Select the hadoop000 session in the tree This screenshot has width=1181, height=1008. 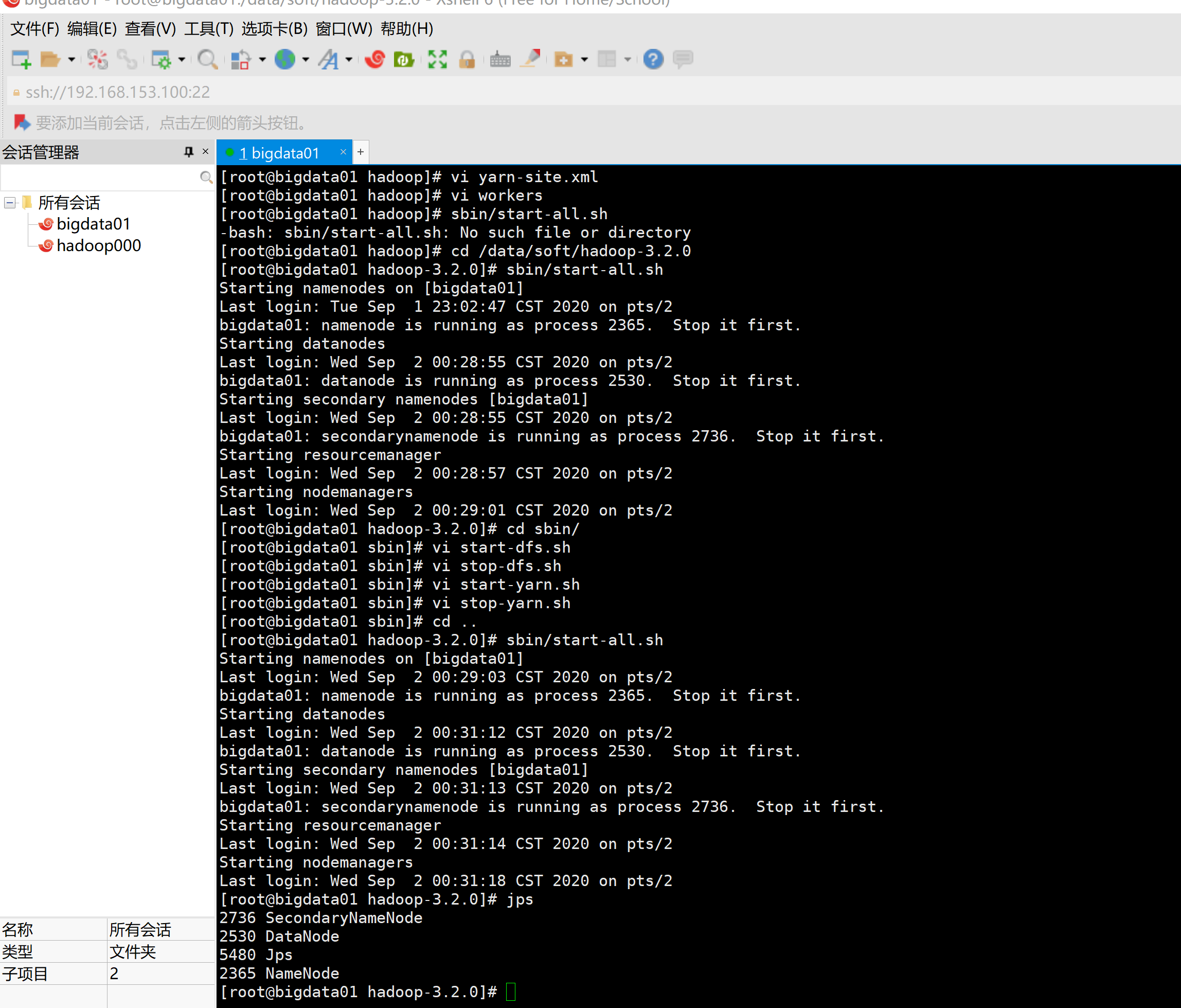(98, 246)
